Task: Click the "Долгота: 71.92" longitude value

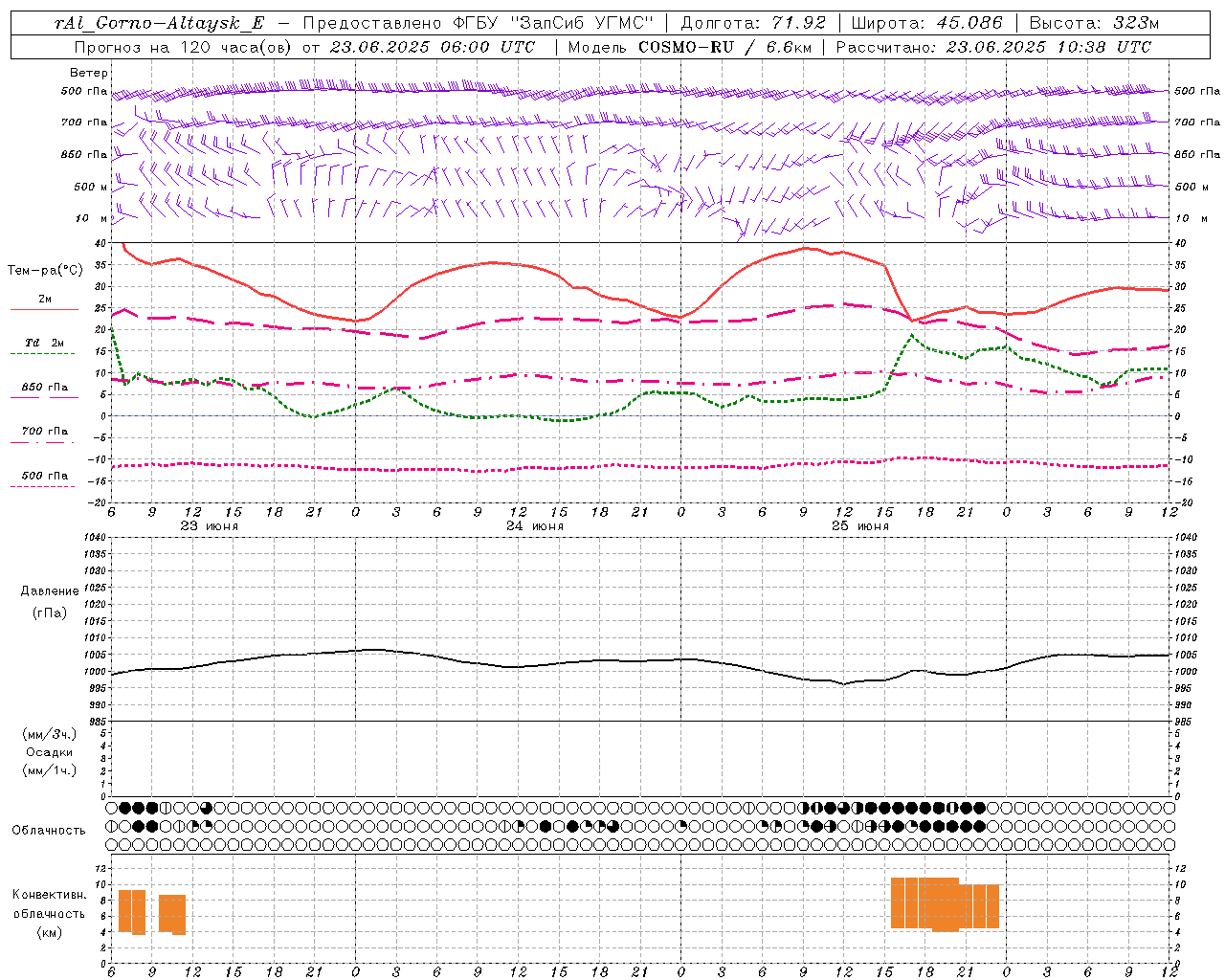Action: pos(752,23)
